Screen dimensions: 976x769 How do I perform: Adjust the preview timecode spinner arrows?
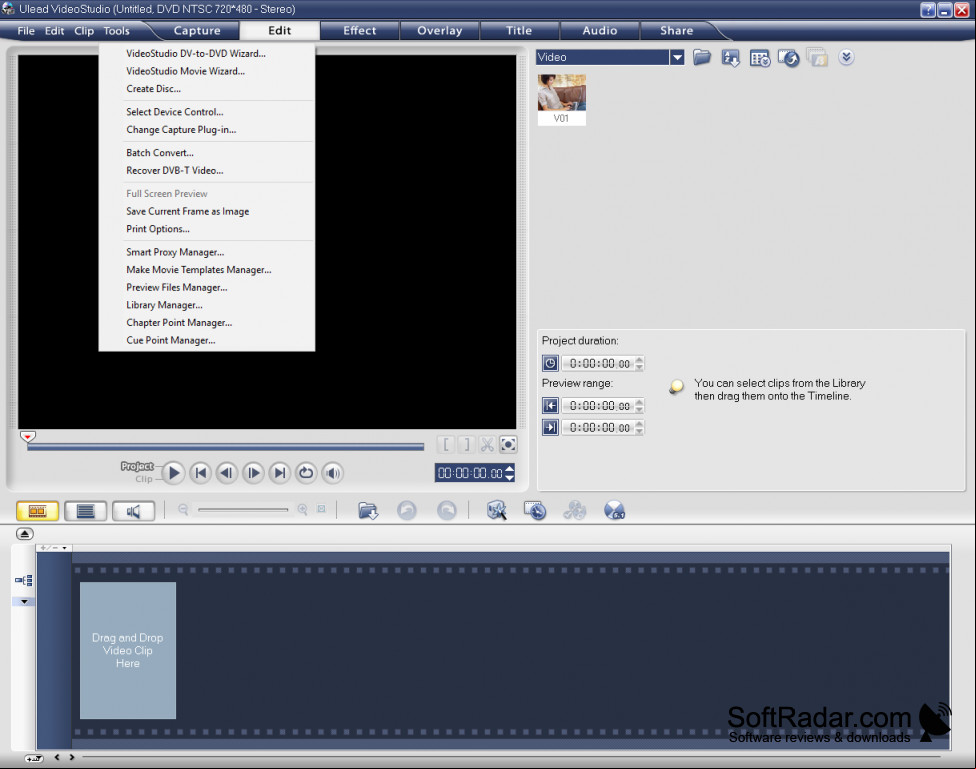[510, 473]
